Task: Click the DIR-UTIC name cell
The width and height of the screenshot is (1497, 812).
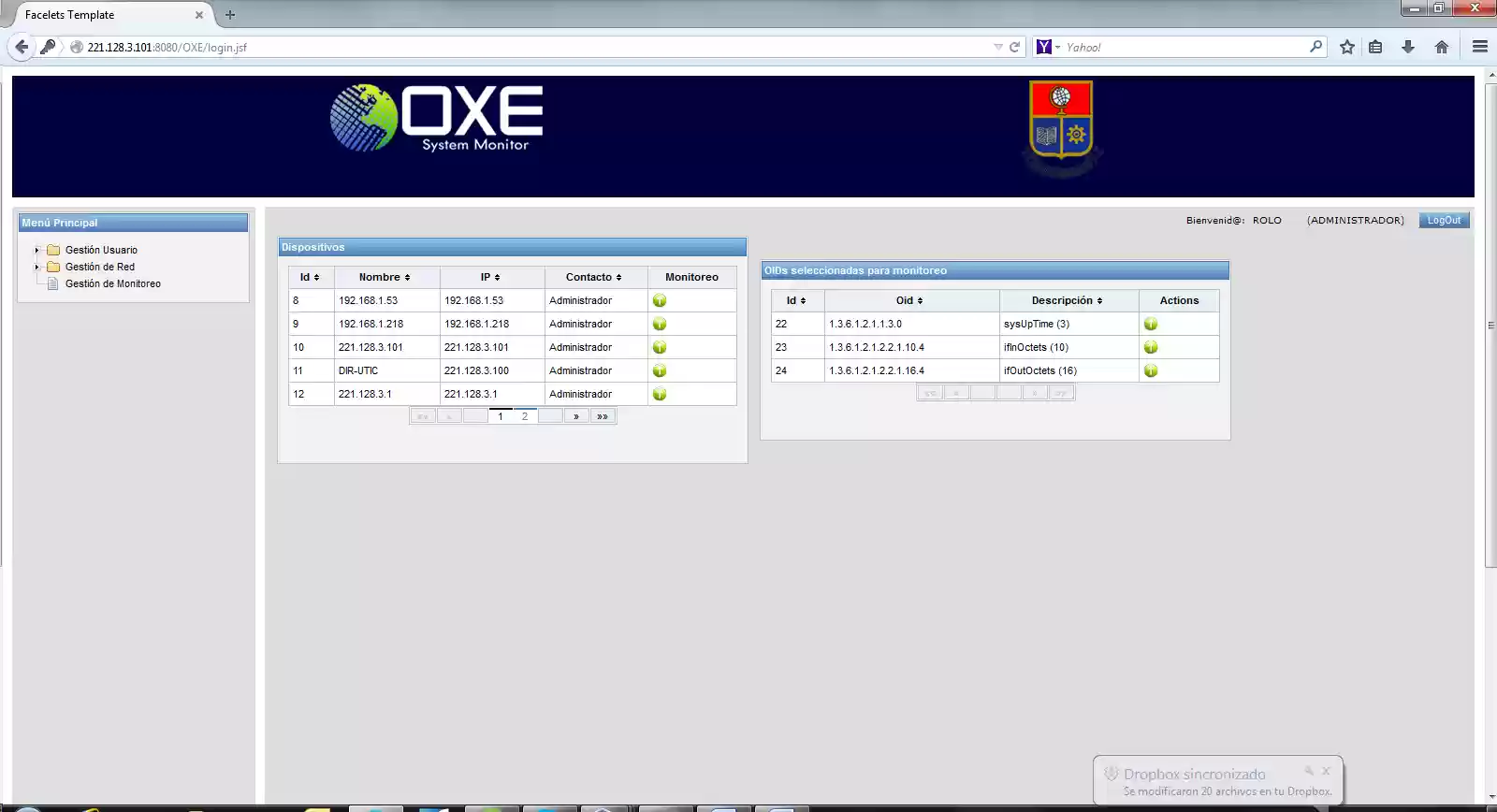Action: pyautogui.click(x=387, y=370)
